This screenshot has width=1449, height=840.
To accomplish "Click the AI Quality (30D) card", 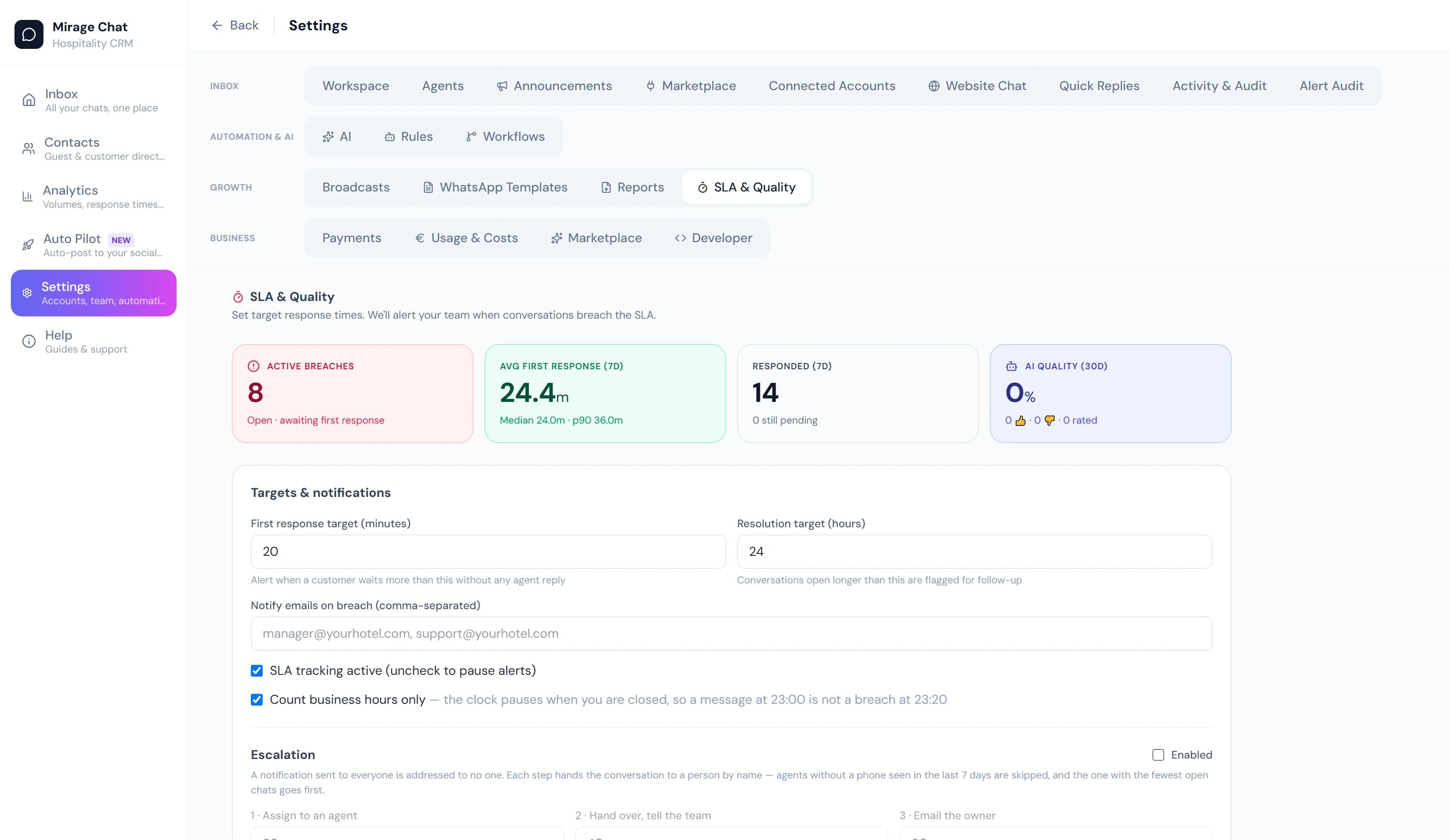I will pyautogui.click(x=1110, y=394).
